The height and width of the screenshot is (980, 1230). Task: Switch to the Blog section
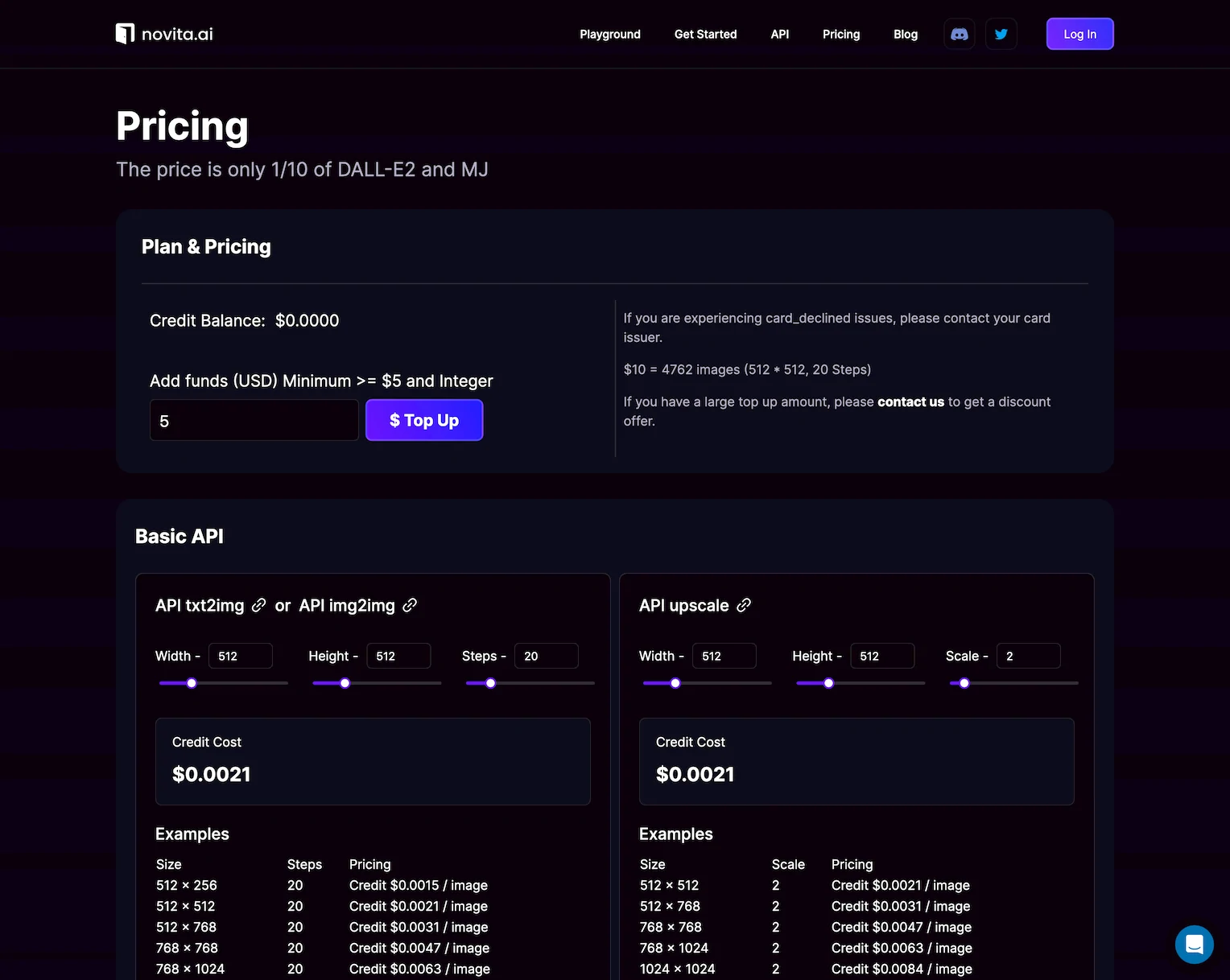click(905, 34)
